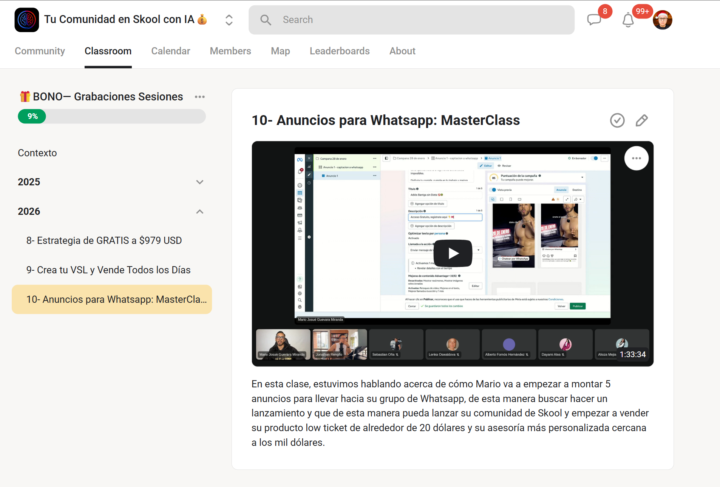View the Leaderboards tab
720x487 pixels.
coord(339,51)
